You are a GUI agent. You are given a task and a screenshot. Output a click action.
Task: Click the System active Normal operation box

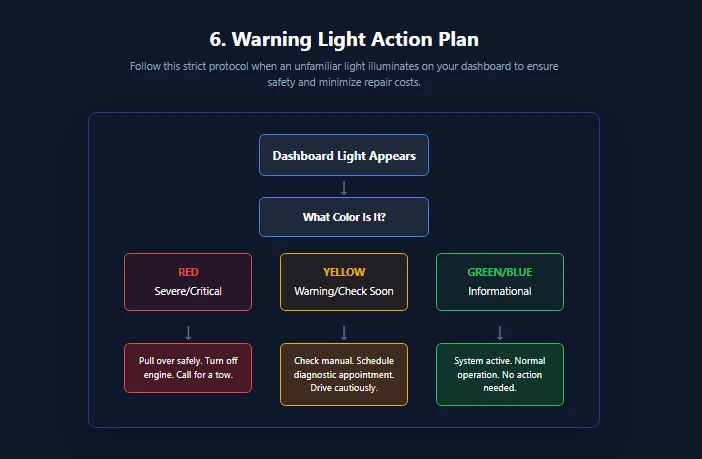[500, 374]
